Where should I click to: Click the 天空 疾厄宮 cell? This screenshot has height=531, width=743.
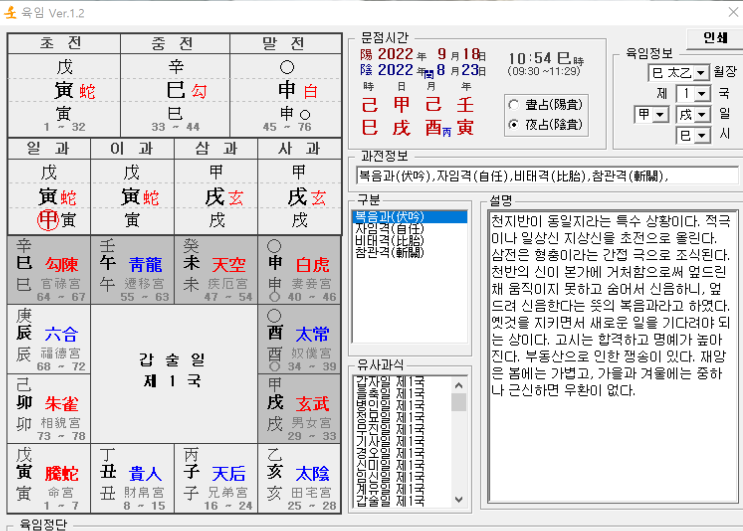pyautogui.click(x=216, y=270)
